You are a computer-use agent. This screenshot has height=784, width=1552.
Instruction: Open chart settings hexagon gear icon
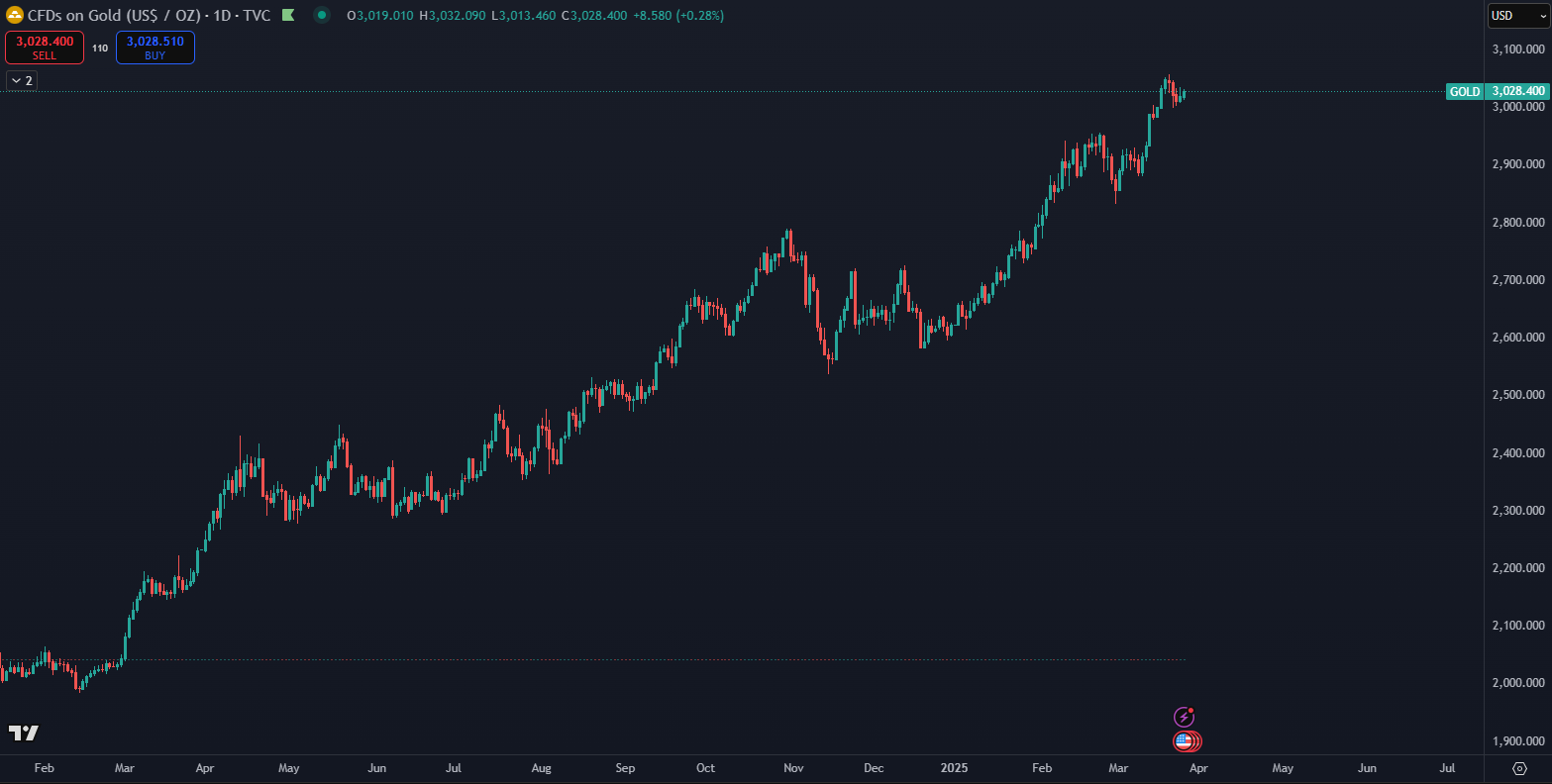pyautogui.click(x=1519, y=768)
